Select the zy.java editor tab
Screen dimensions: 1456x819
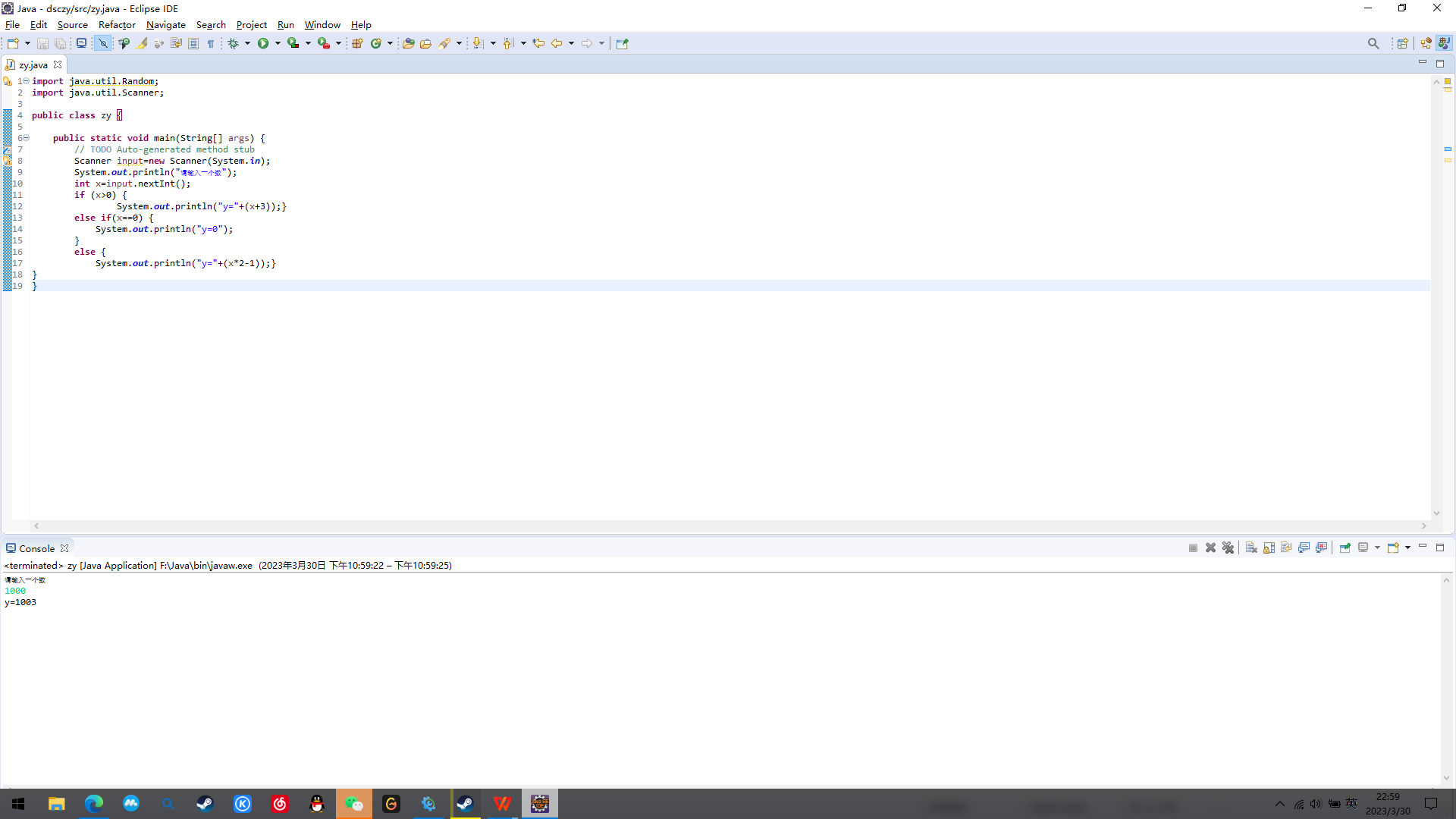[33, 64]
